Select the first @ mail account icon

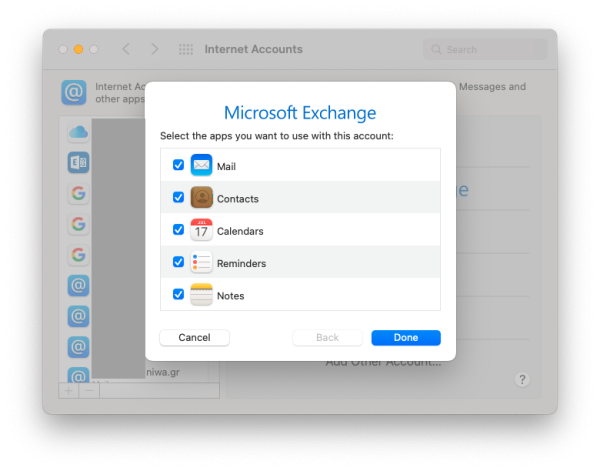[x=78, y=285]
